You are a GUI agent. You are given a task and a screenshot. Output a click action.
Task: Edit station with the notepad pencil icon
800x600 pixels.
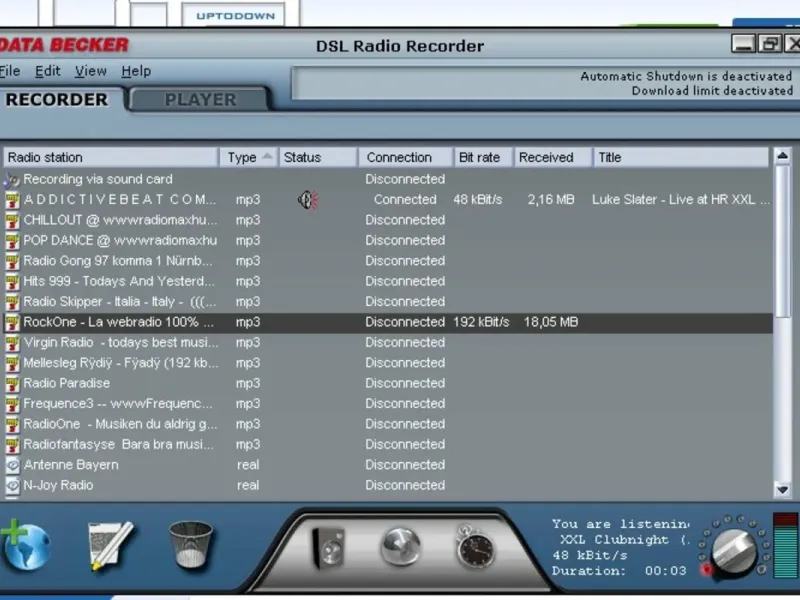click(x=110, y=545)
